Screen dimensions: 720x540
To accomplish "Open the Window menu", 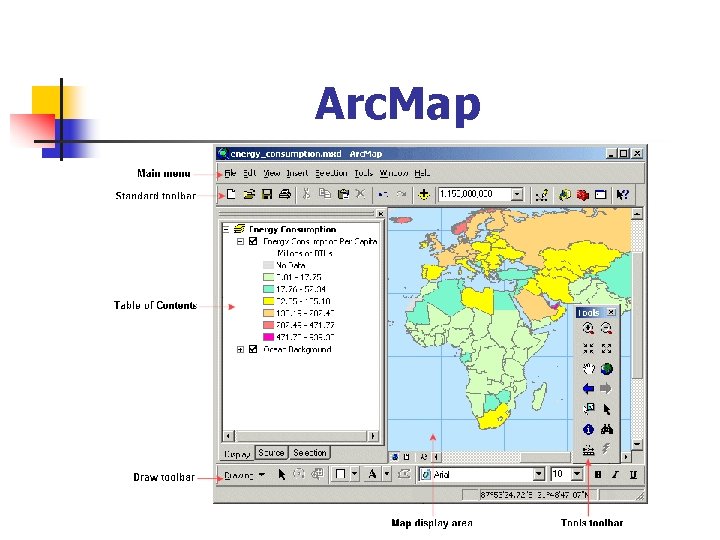I will [394, 173].
